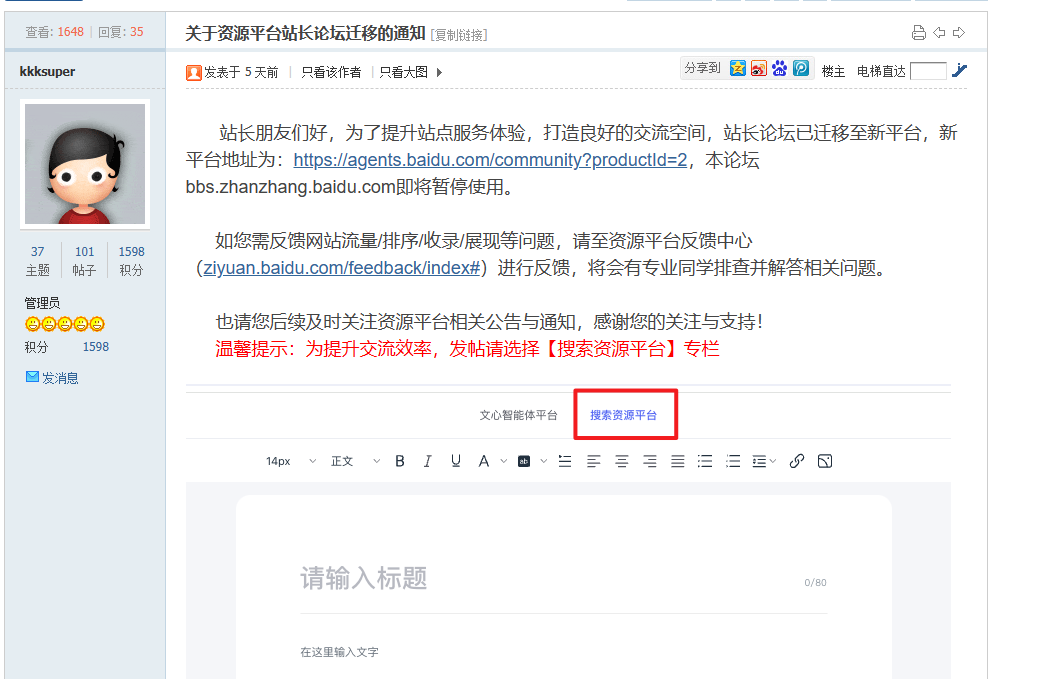Click the 复制链接 copy link
This screenshot has width=1044, height=679.
[x=459, y=35]
